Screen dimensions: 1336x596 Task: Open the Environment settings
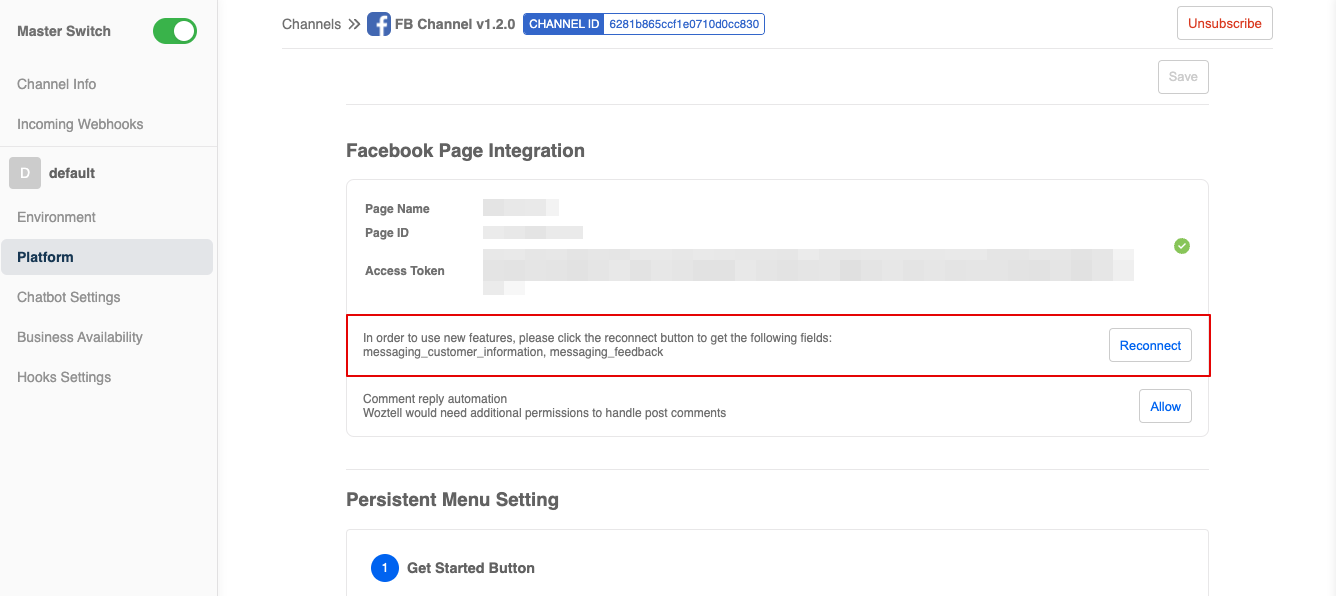coord(57,217)
